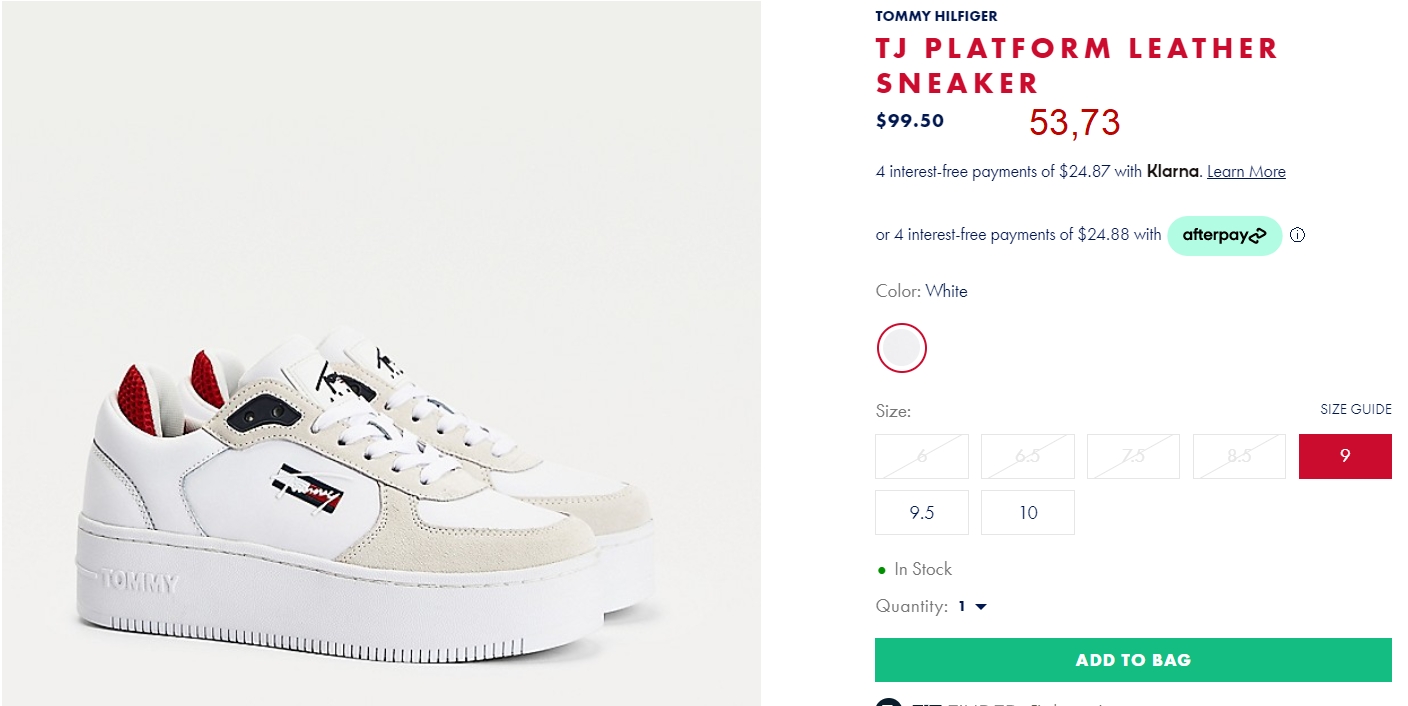Open the SIZE GUIDE link
This screenshot has width=1408, height=706.
1356,409
